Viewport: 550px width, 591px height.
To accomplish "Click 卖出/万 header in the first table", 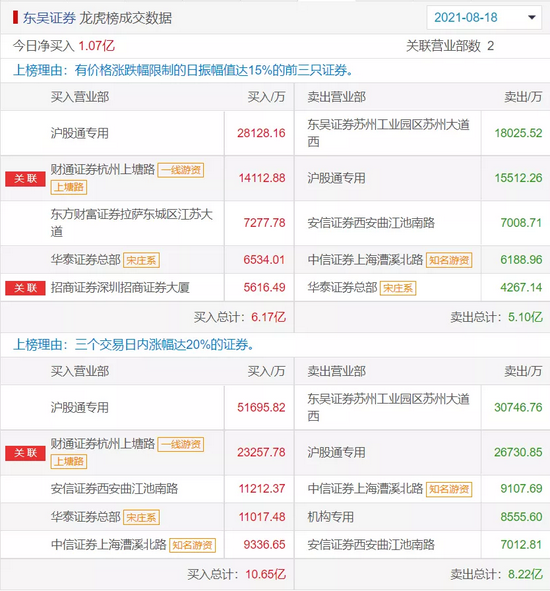I will [523, 97].
